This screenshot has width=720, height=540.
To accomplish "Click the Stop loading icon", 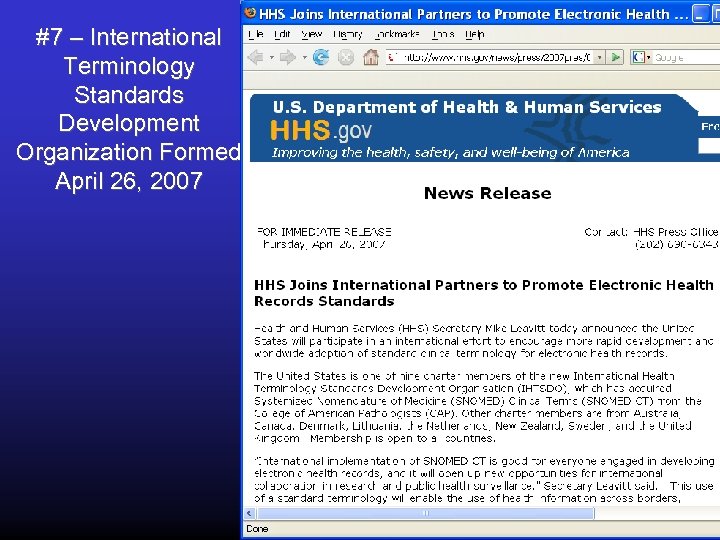I will point(346,57).
